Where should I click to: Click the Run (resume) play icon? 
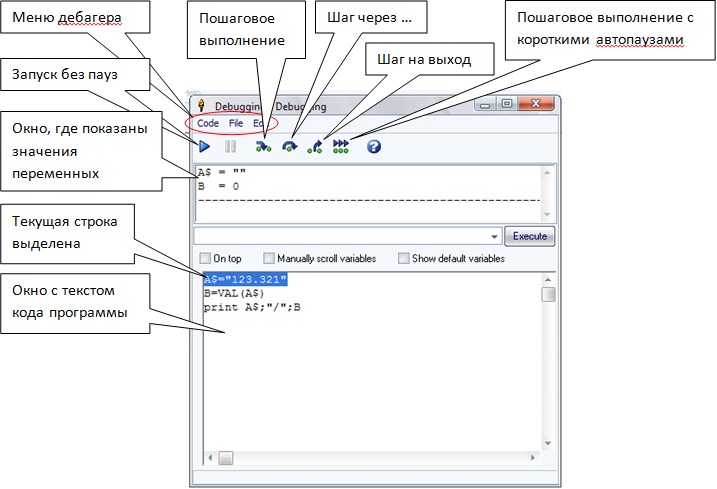point(204,147)
